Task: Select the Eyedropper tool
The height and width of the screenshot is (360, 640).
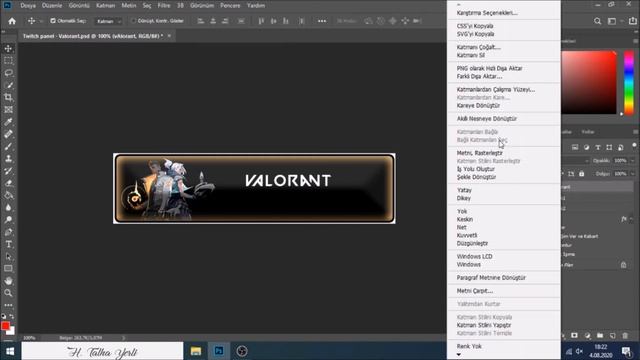Action: [x=8, y=122]
